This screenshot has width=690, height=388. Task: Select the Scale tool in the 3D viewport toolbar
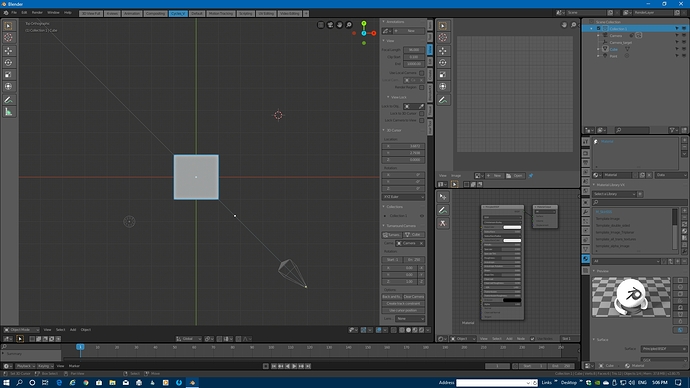pos(8,74)
